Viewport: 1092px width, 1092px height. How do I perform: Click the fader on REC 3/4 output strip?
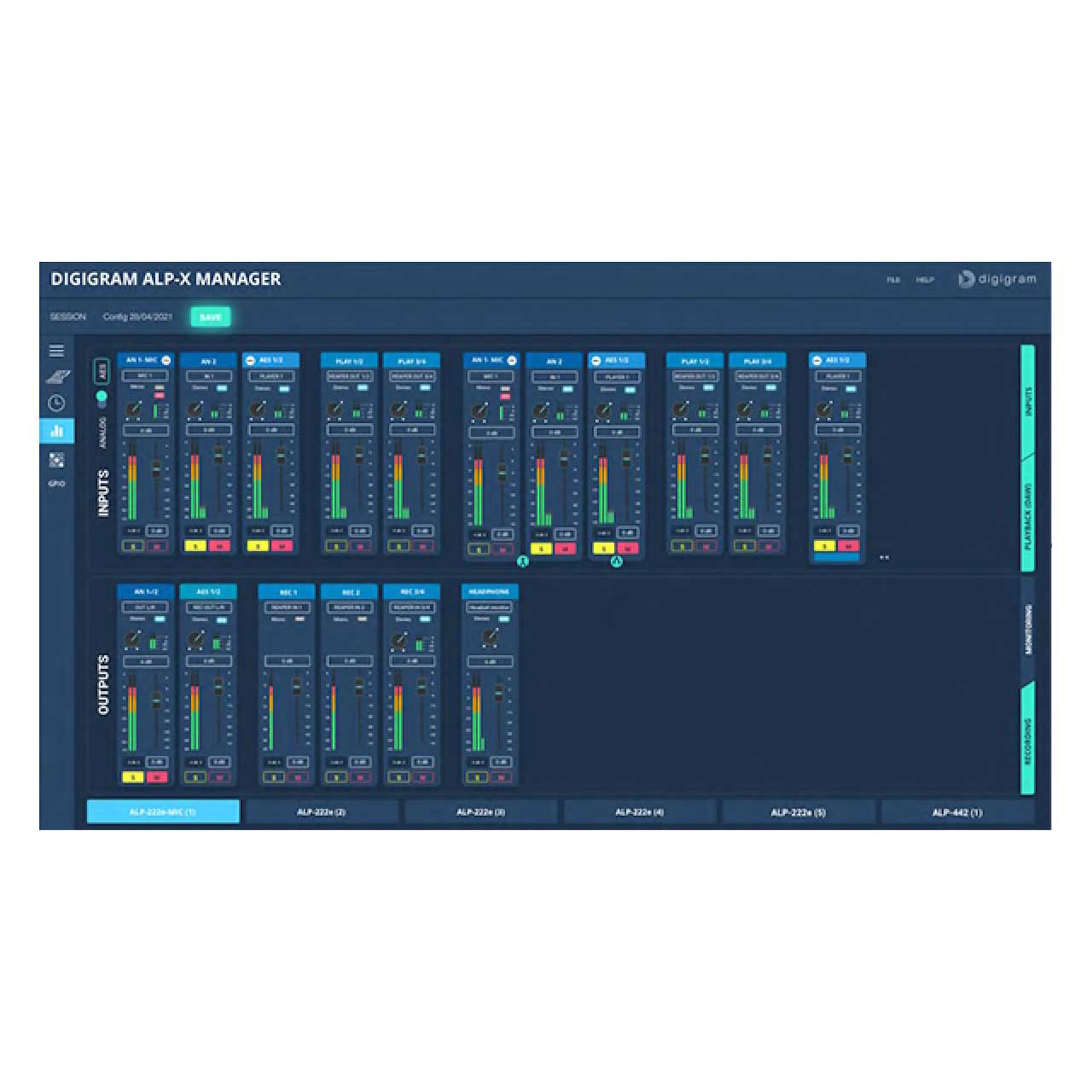[x=421, y=685]
